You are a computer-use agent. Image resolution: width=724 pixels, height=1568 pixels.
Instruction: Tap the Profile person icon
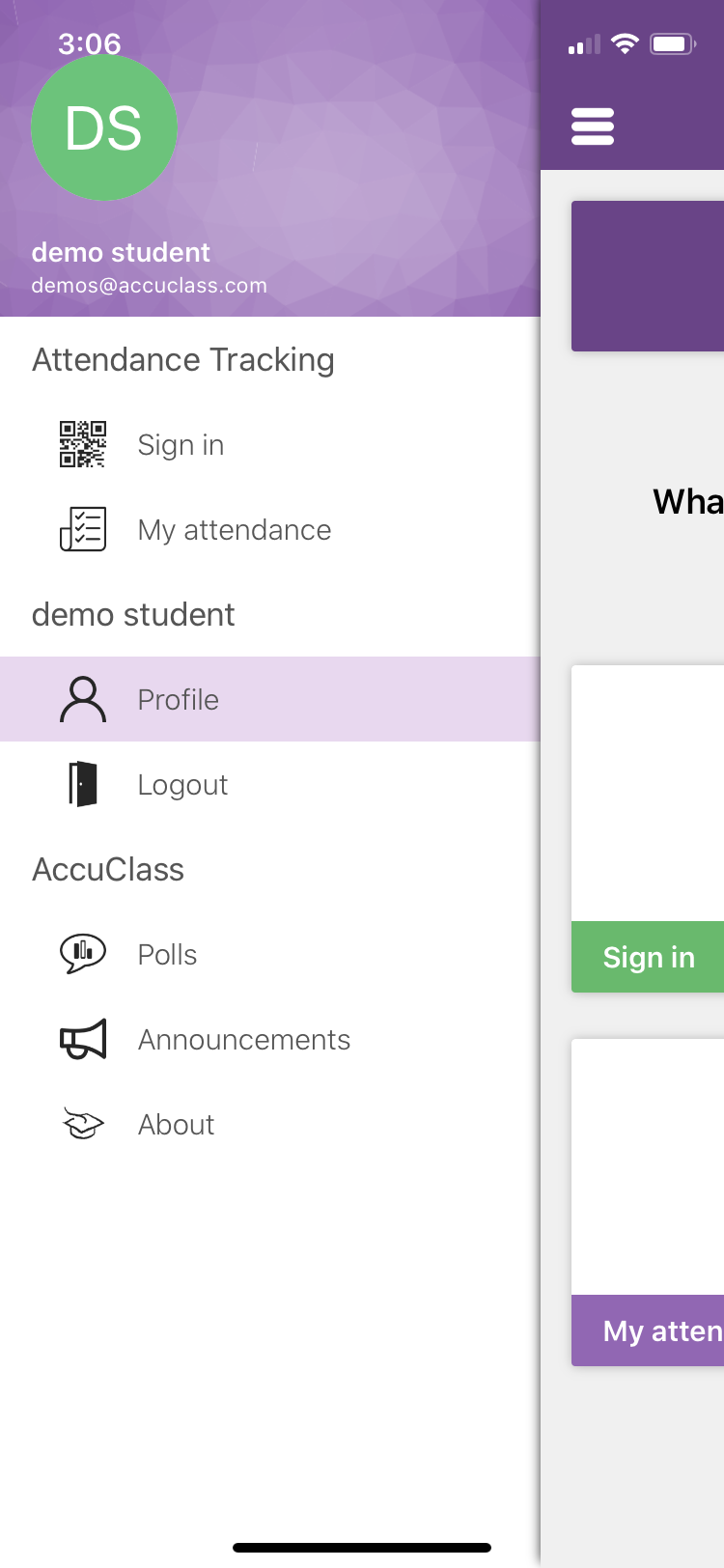point(83,699)
